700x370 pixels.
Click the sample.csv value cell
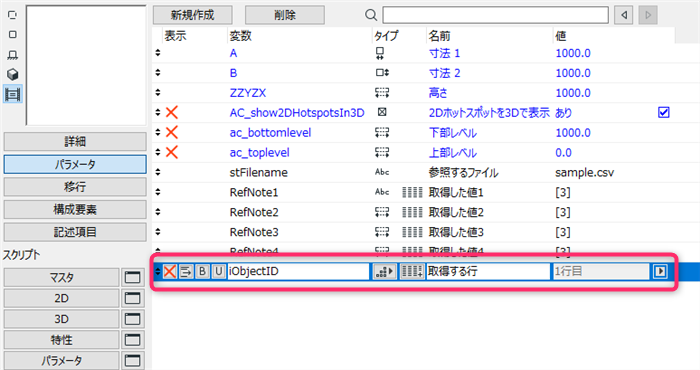coord(584,172)
